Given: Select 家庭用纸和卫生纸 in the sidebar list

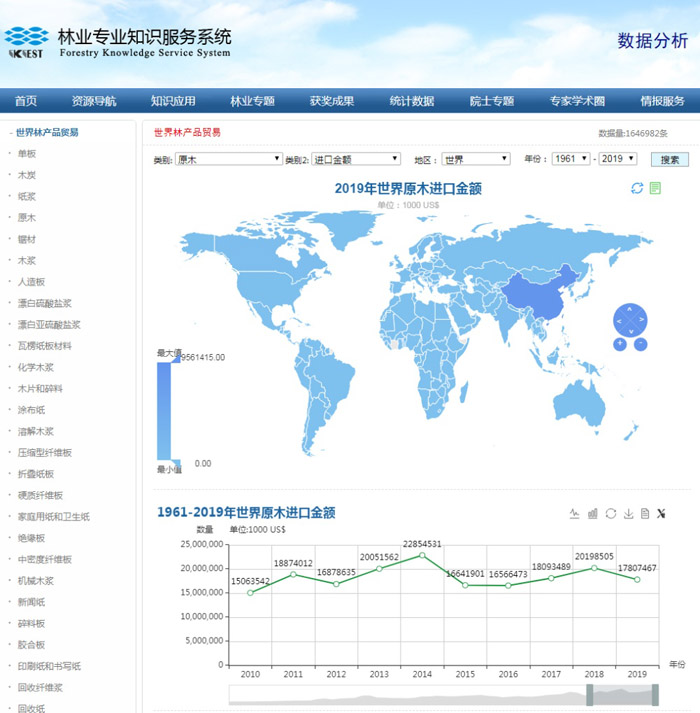Looking at the screenshot, I should point(54,517).
